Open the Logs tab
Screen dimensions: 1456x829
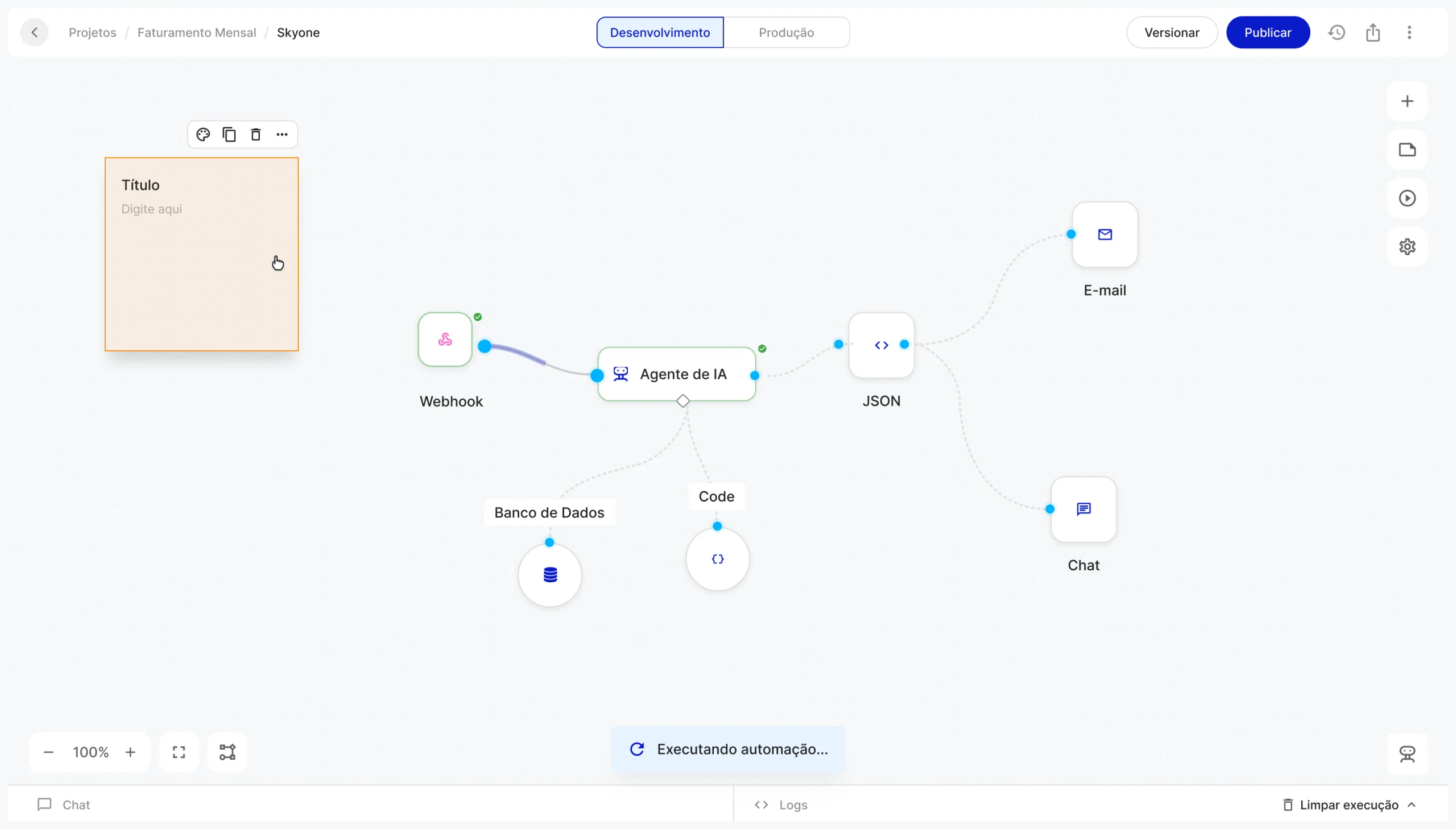(781, 805)
